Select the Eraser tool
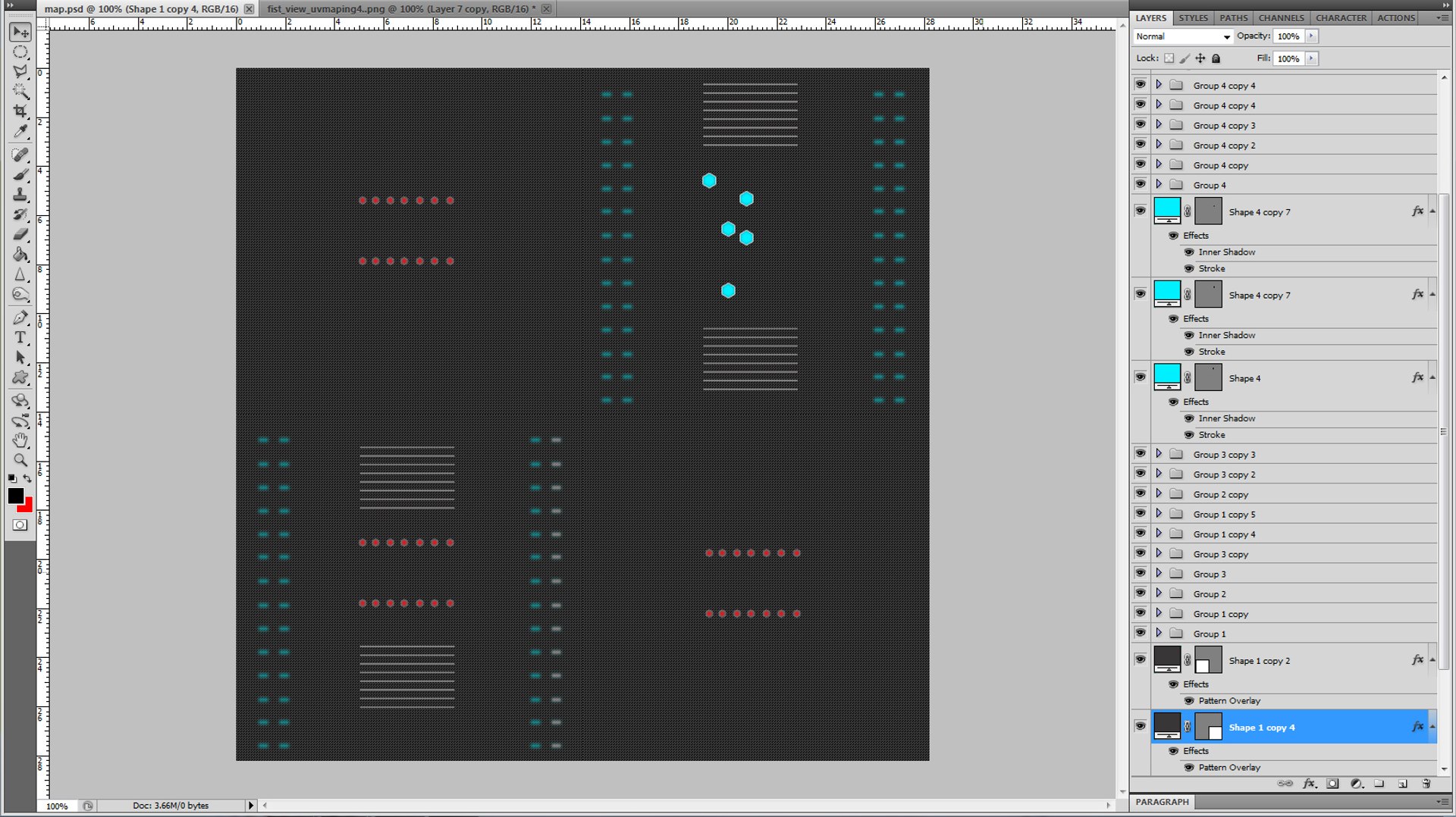Screen dimensions: 1456x817 click(x=20, y=234)
